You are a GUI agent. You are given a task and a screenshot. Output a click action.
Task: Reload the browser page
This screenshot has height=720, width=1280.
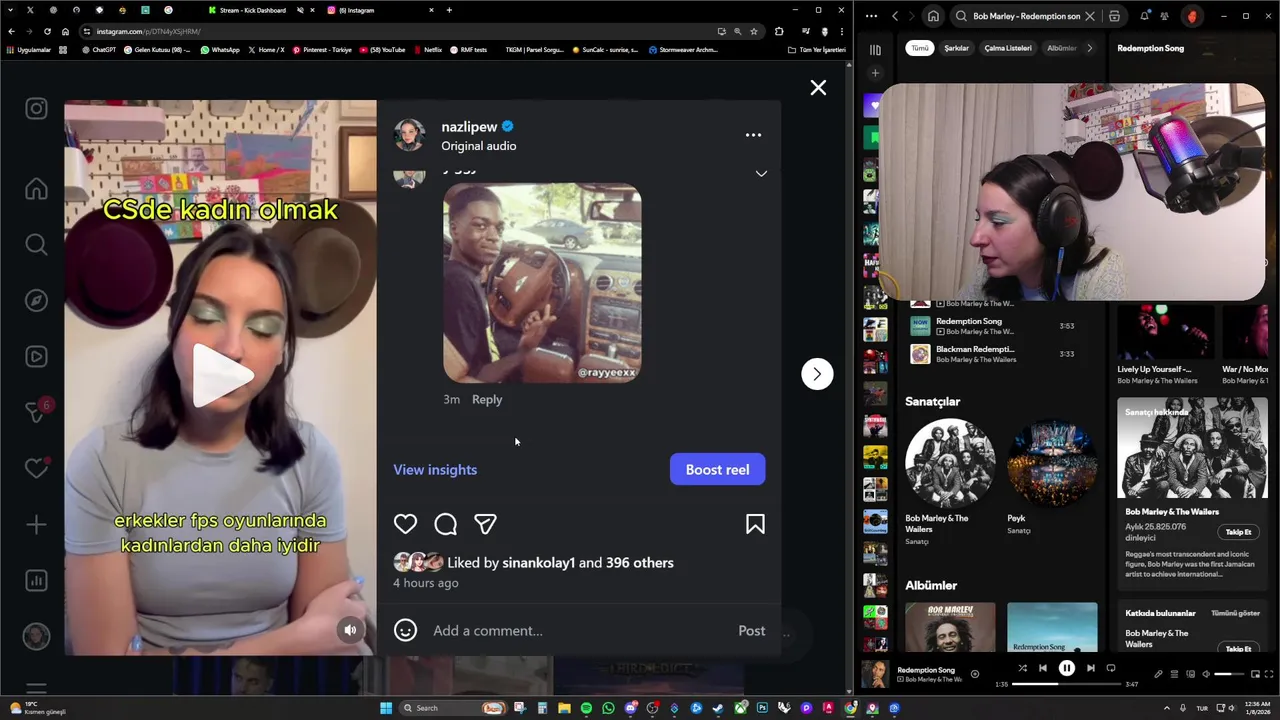[x=47, y=31]
